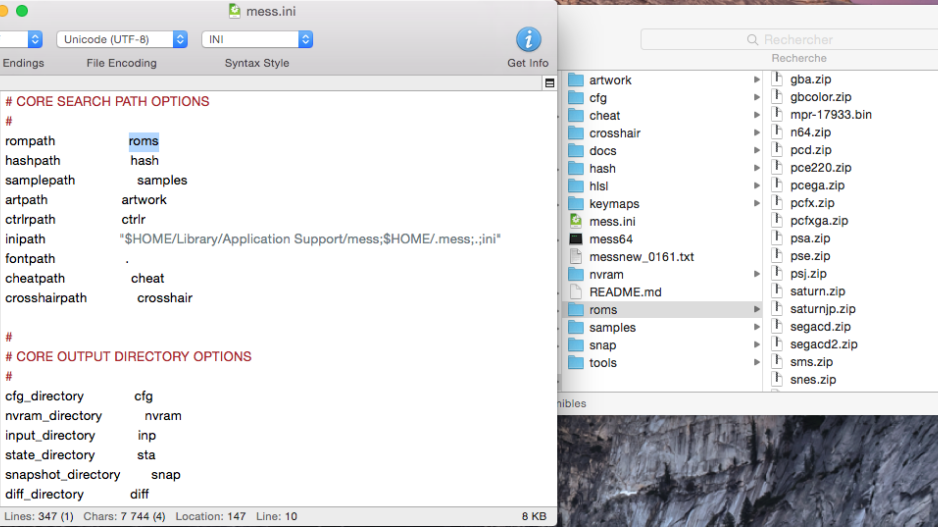Click the split view icon above the text
The height and width of the screenshot is (527, 938).
point(549,84)
